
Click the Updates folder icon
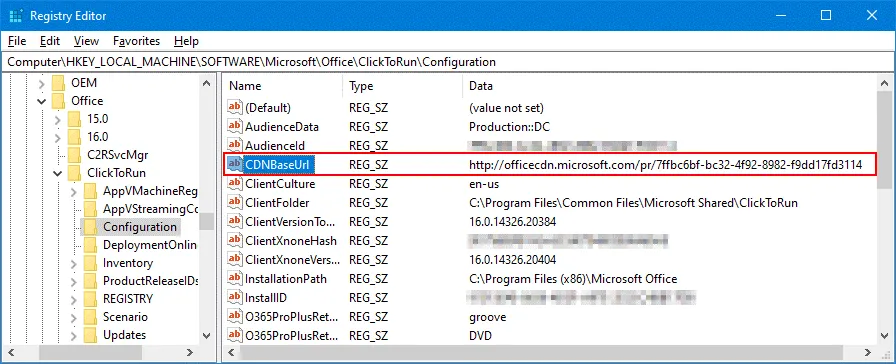90,335
